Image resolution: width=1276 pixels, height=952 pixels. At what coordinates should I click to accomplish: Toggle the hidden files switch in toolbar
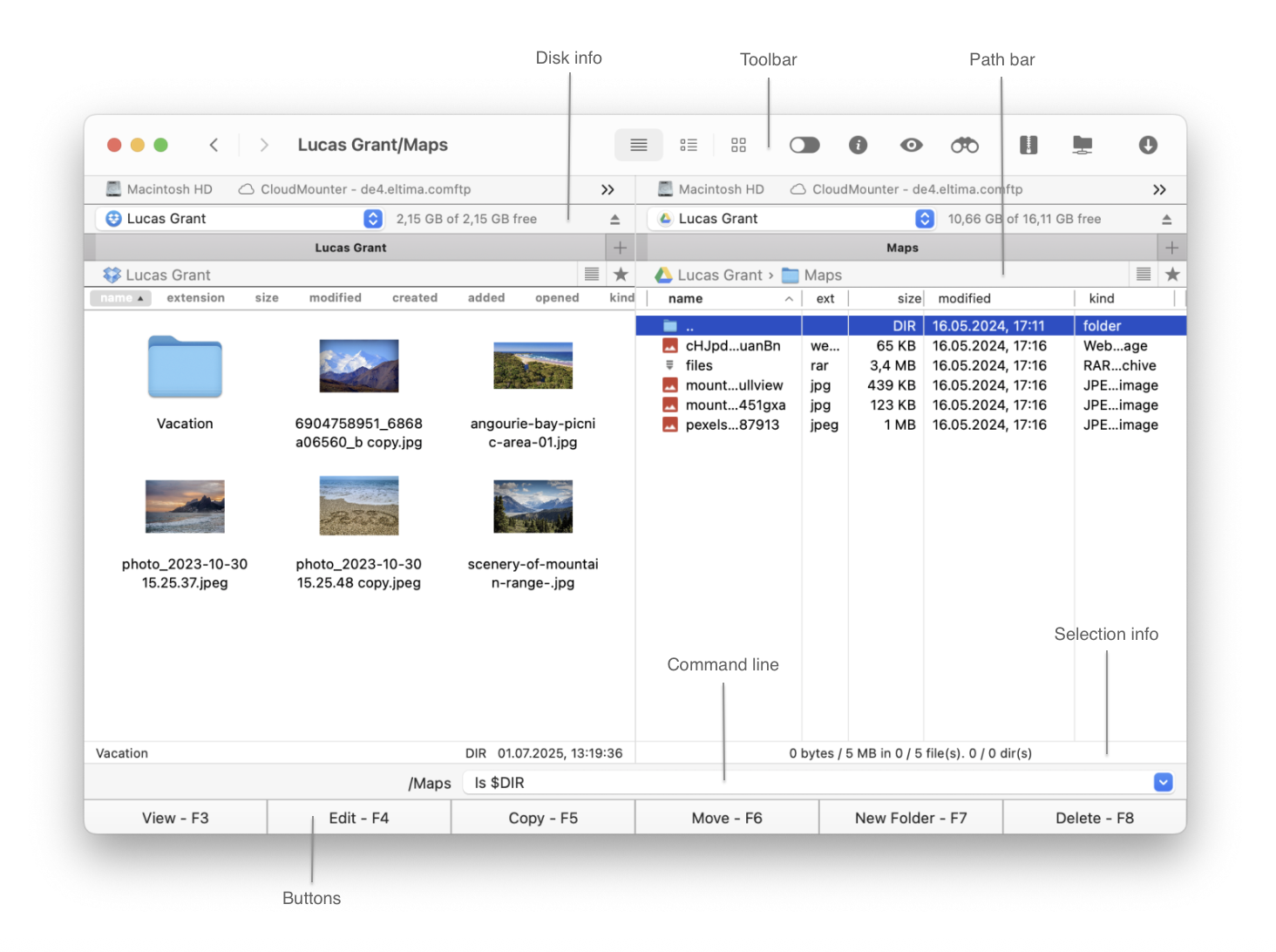coord(804,146)
